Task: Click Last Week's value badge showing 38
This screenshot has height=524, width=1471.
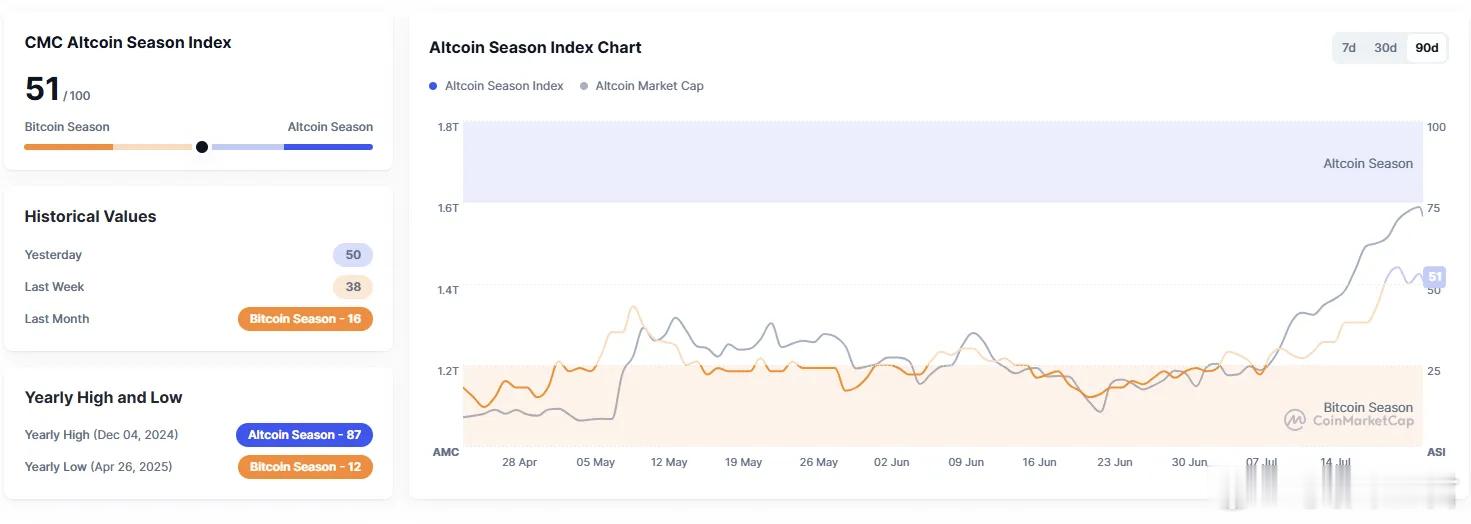Action: coord(353,287)
